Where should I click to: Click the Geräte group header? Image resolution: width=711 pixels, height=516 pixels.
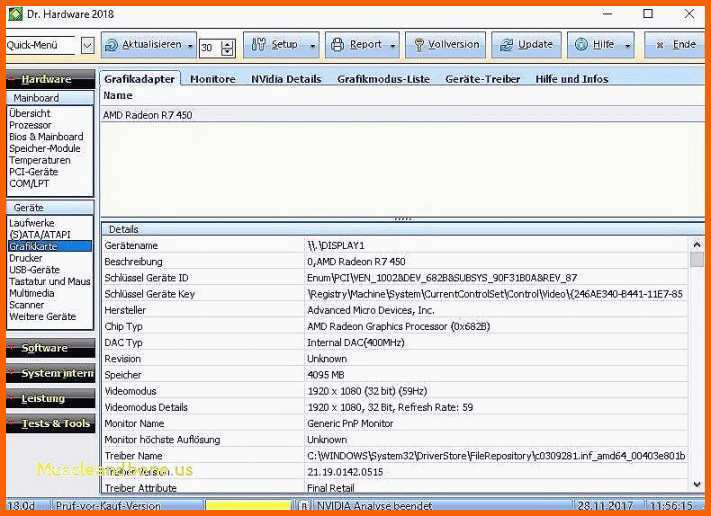pos(50,208)
